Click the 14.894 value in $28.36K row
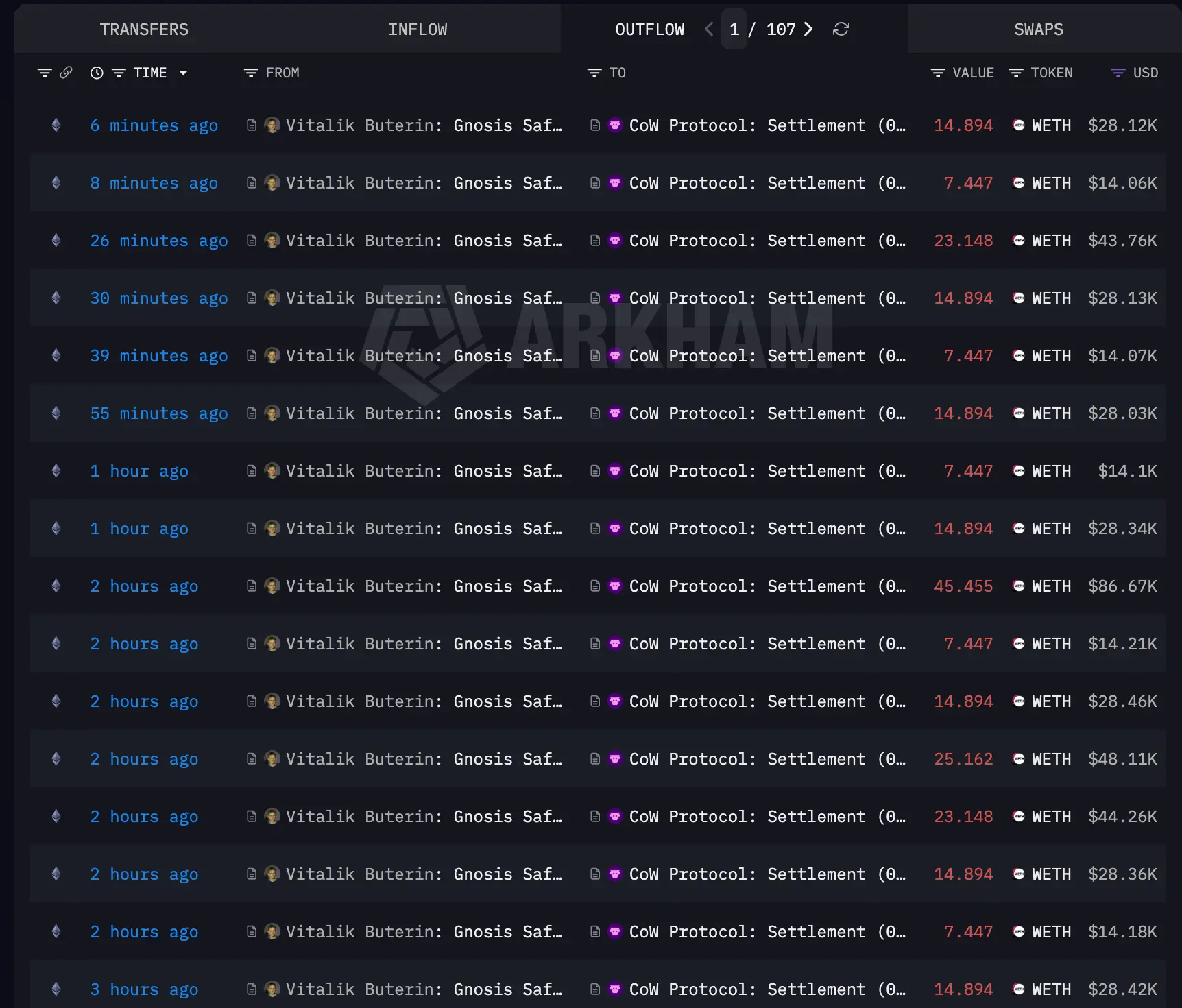 click(x=963, y=874)
